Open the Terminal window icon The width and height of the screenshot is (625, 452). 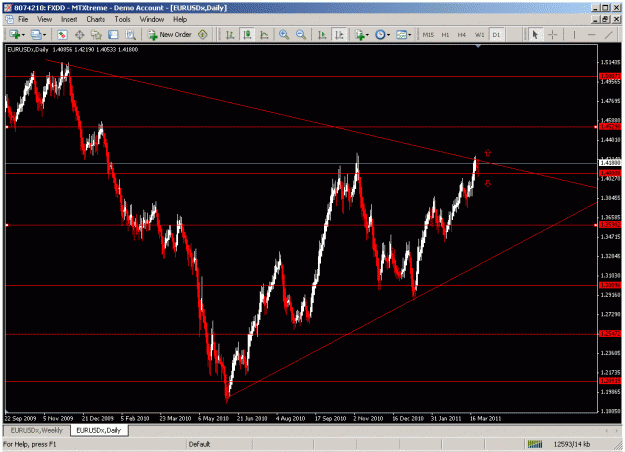click(x=114, y=35)
